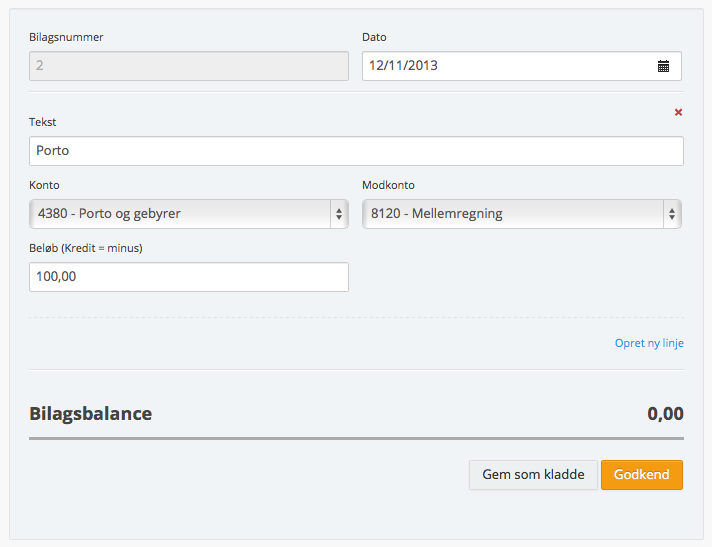Approve the voucher with Godkend
The height and width of the screenshot is (547, 712).
(x=641, y=475)
